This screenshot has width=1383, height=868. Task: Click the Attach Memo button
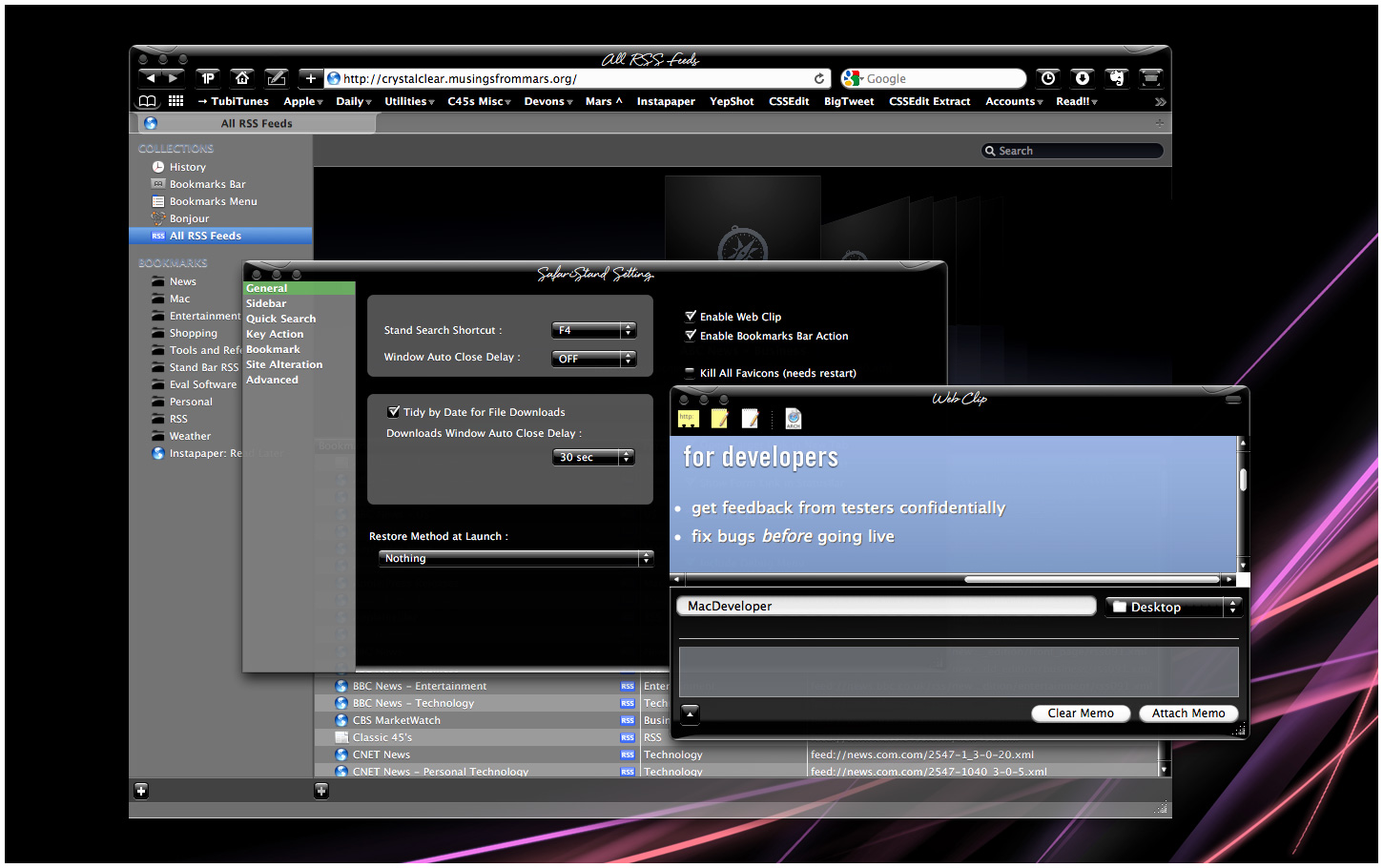(x=1188, y=713)
